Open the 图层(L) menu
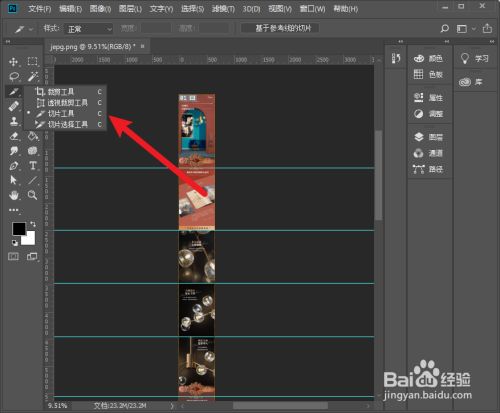Screen dimensions: 500x413 pos(130,9)
